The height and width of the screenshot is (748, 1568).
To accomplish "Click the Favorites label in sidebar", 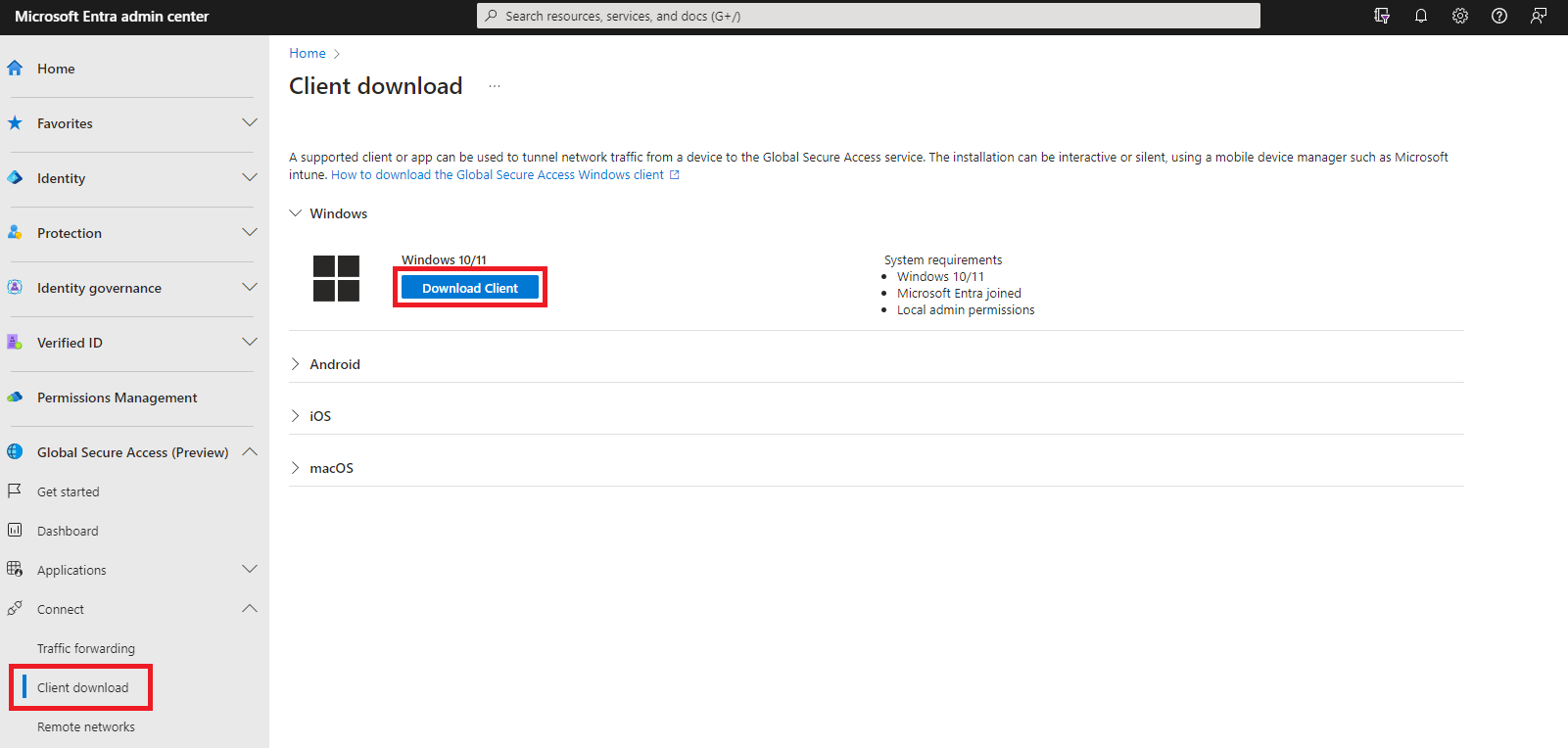I will (65, 123).
